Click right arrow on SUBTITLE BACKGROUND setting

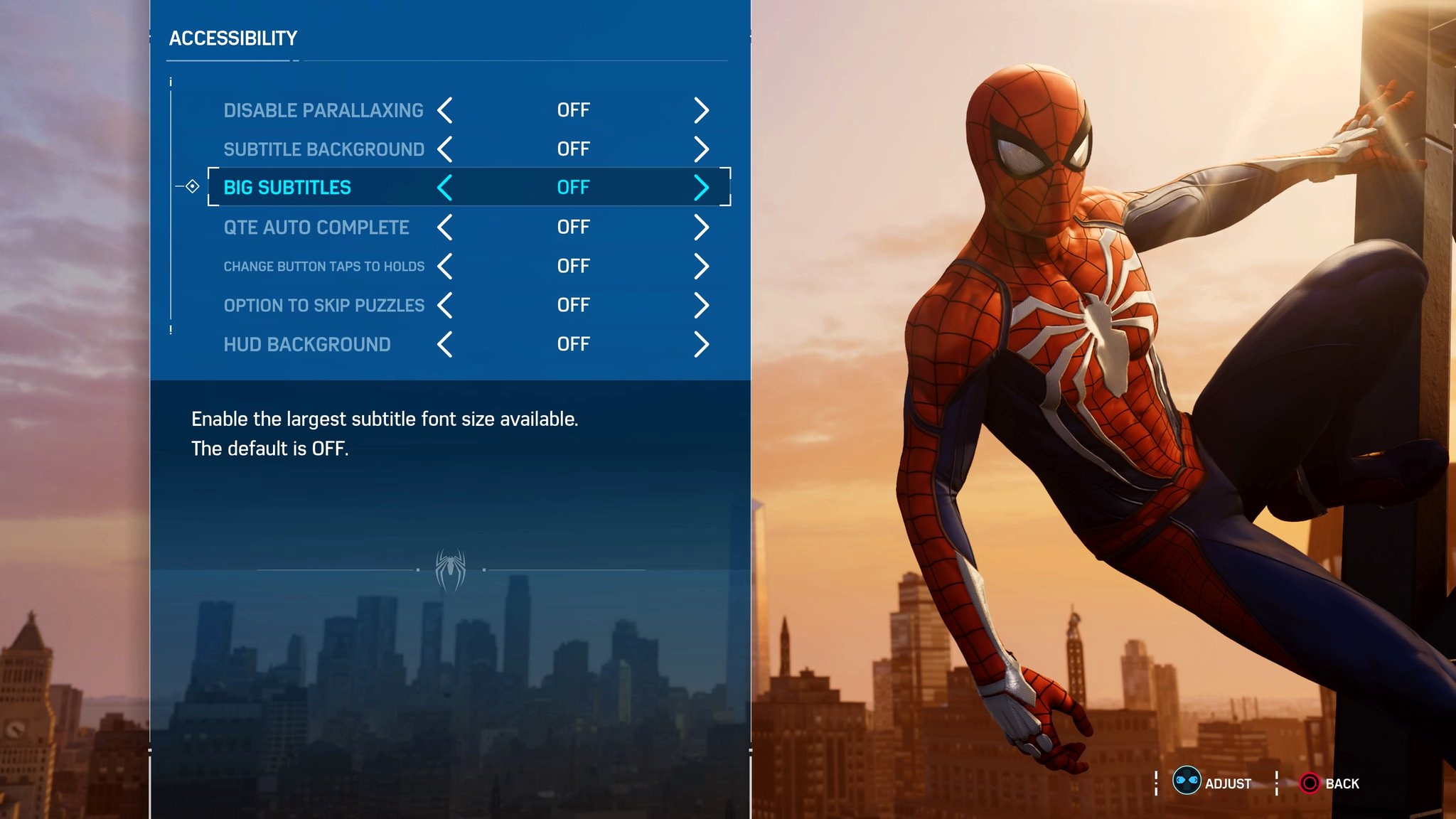pyautogui.click(x=702, y=148)
